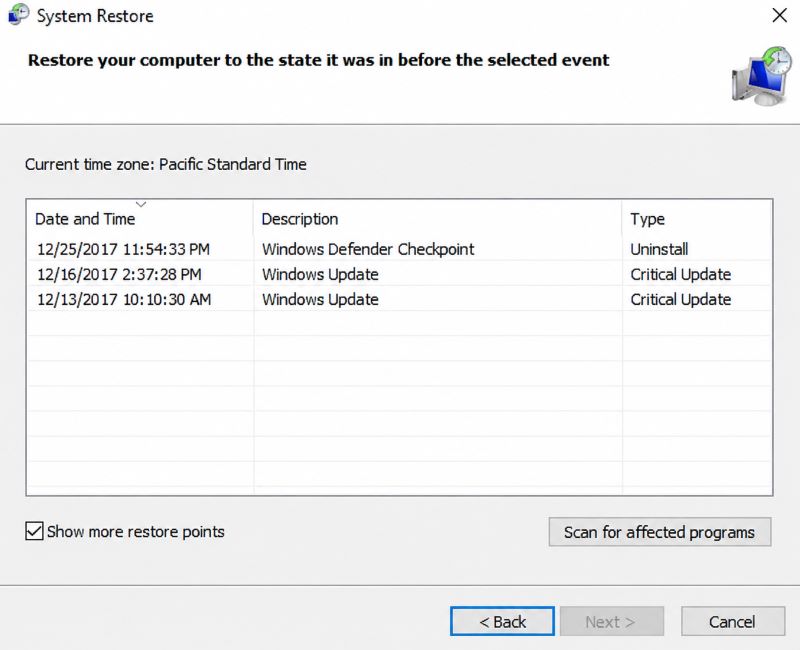Sort by the Description column header
The image size is (800, 650).
coord(437,218)
